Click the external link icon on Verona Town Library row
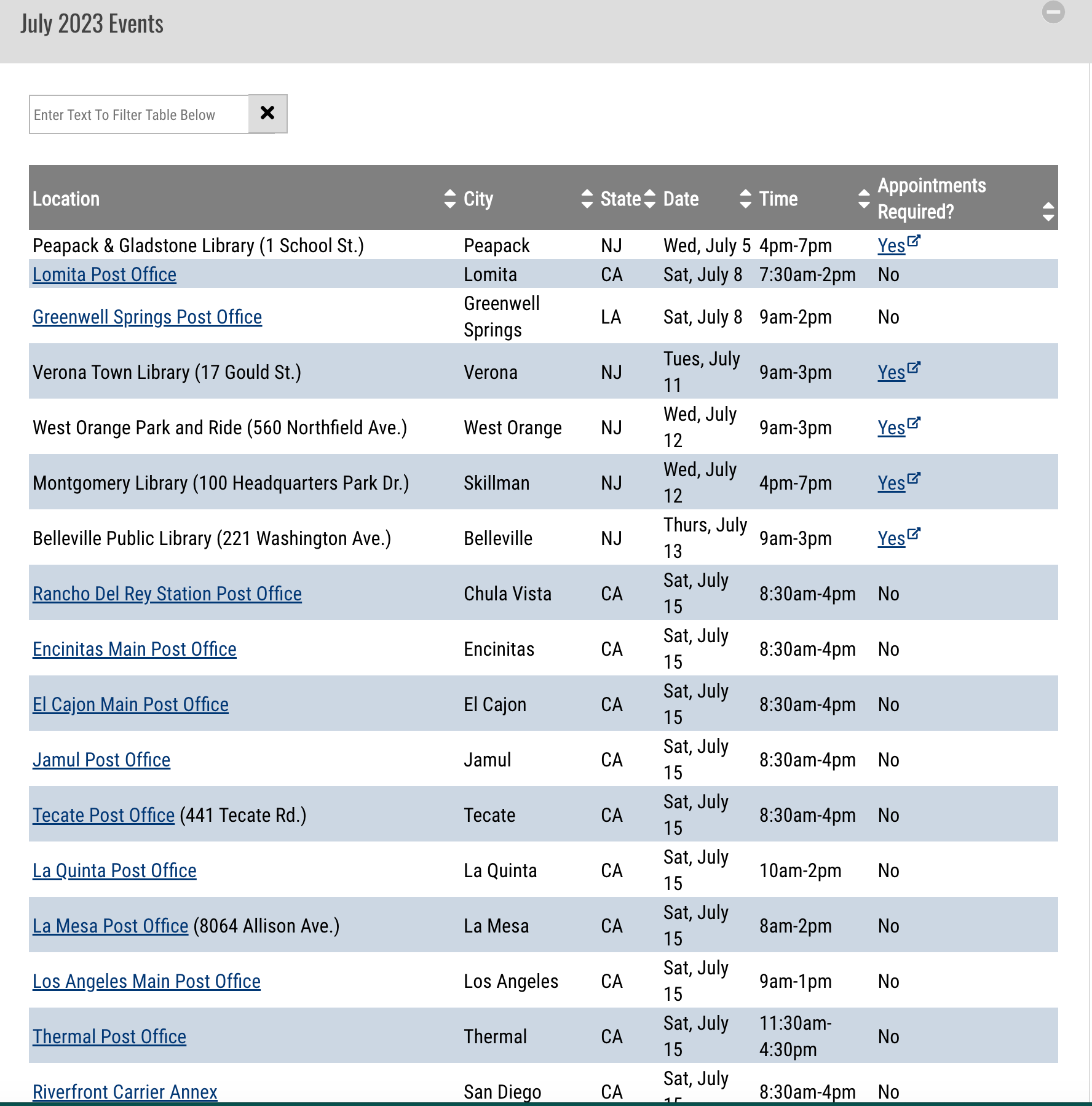1092x1106 pixels. [914, 367]
